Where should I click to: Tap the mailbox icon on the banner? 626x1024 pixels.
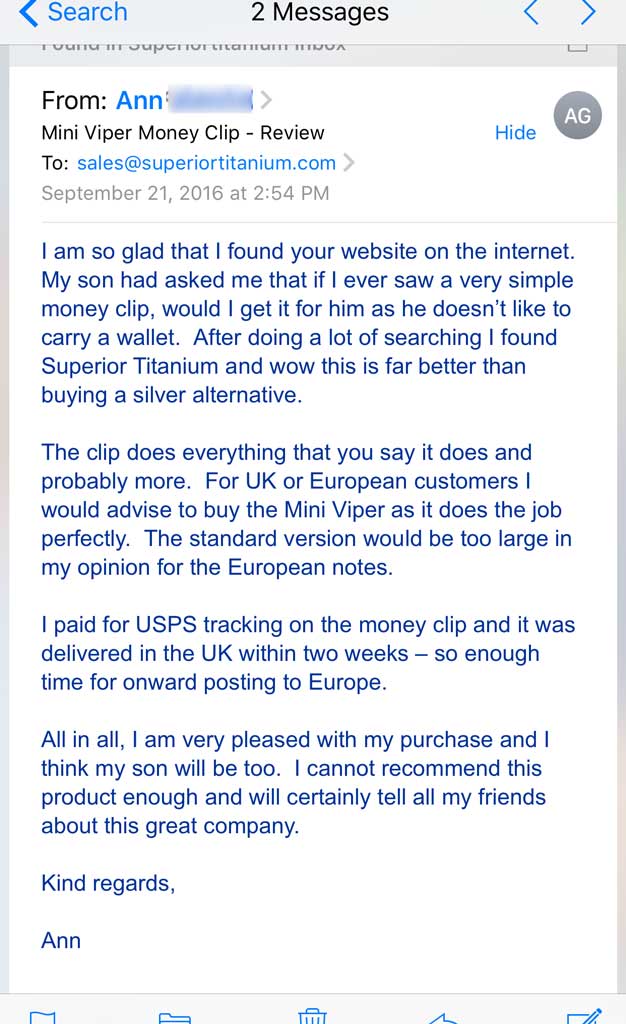click(x=578, y=47)
